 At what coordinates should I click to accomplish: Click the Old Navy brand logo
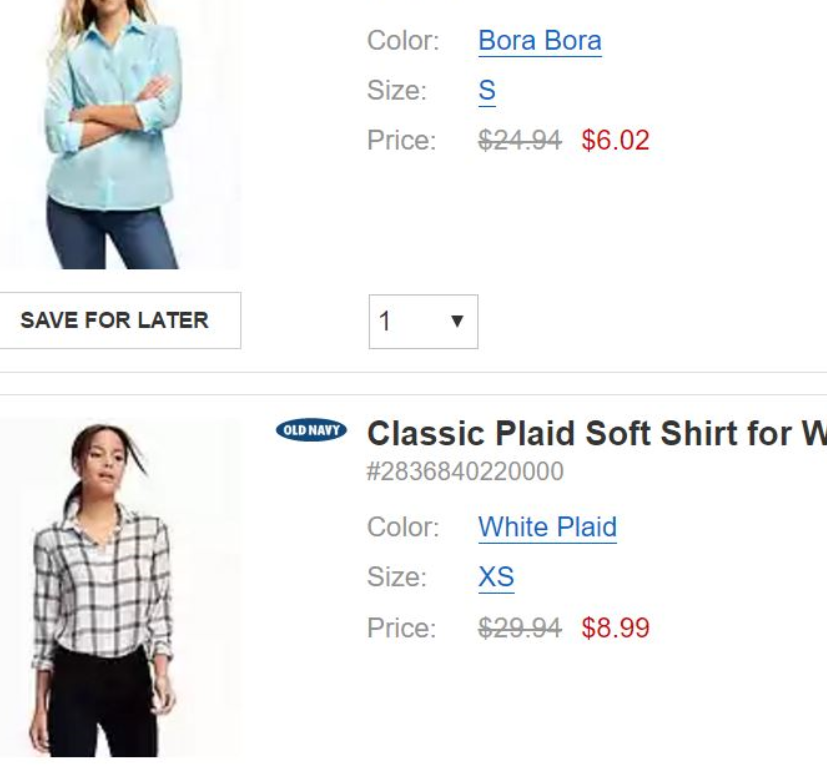[312, 431]
